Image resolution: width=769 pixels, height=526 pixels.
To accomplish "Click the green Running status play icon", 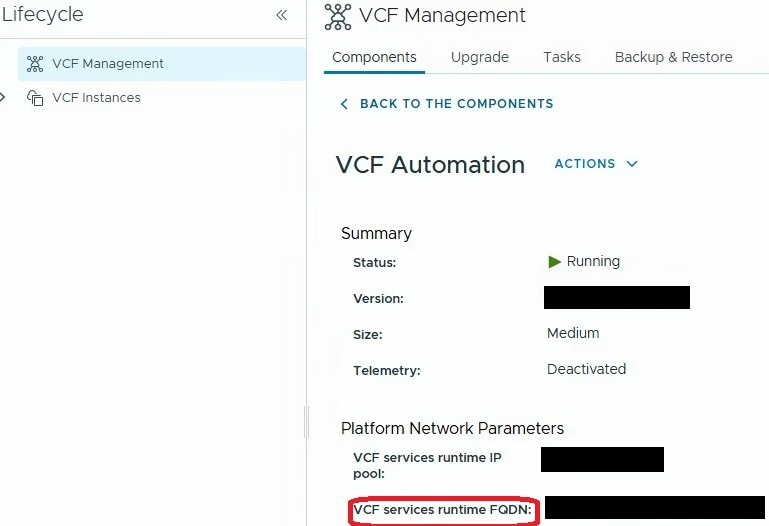I will [x=554, y=262].
